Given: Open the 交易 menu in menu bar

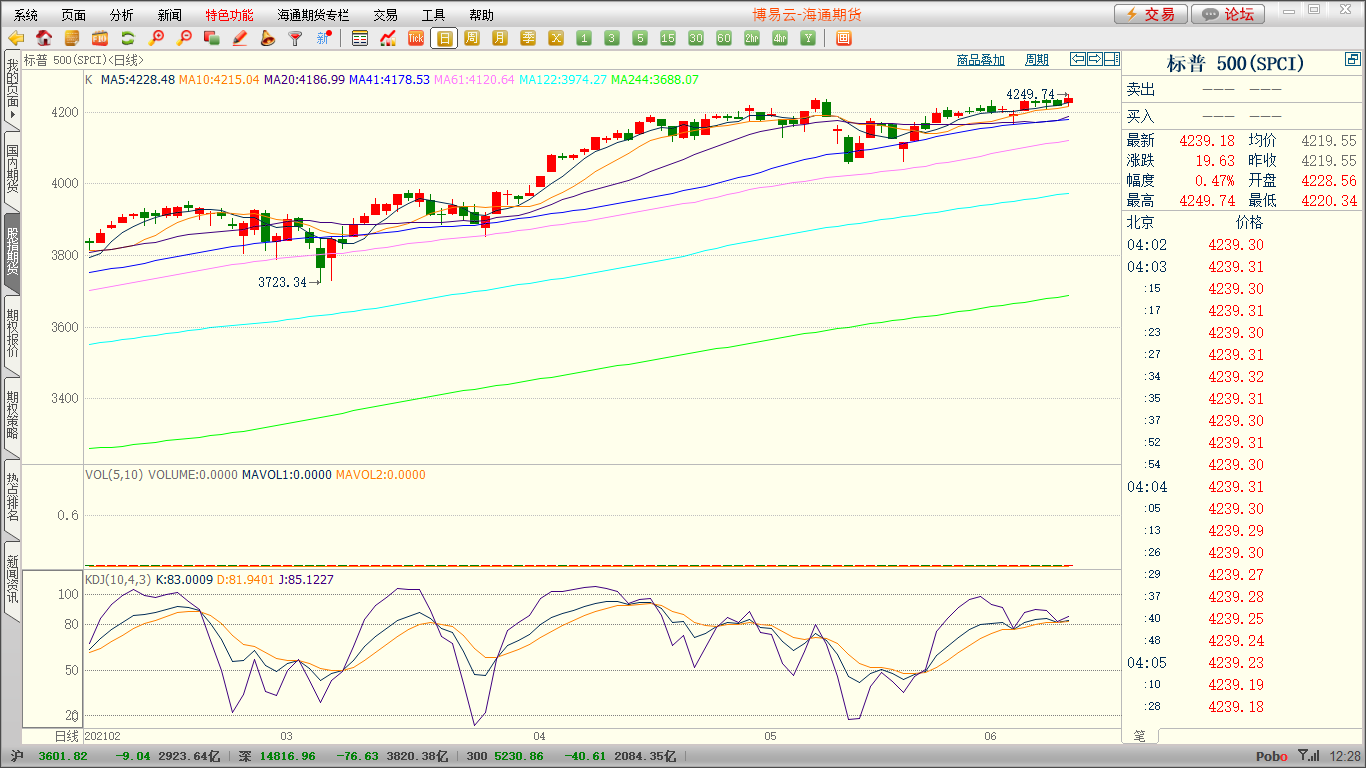Looking at the screenshot, I should click(x=385, y=15).
